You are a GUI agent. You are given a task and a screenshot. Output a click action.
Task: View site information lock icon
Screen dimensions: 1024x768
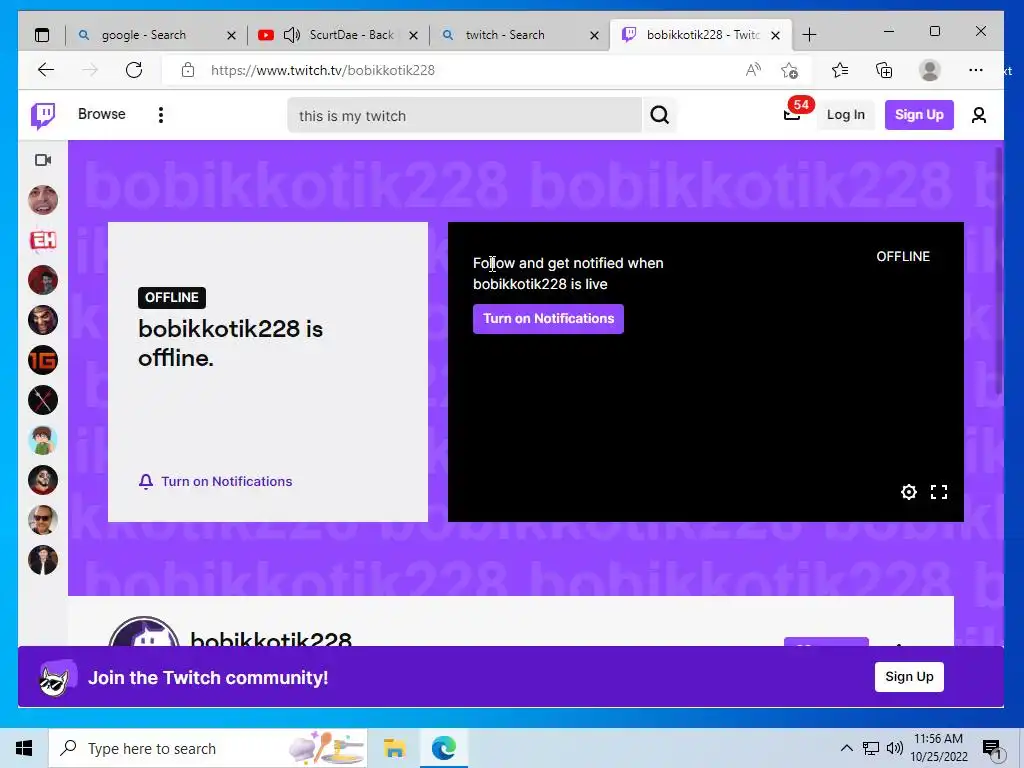[188, 70]
